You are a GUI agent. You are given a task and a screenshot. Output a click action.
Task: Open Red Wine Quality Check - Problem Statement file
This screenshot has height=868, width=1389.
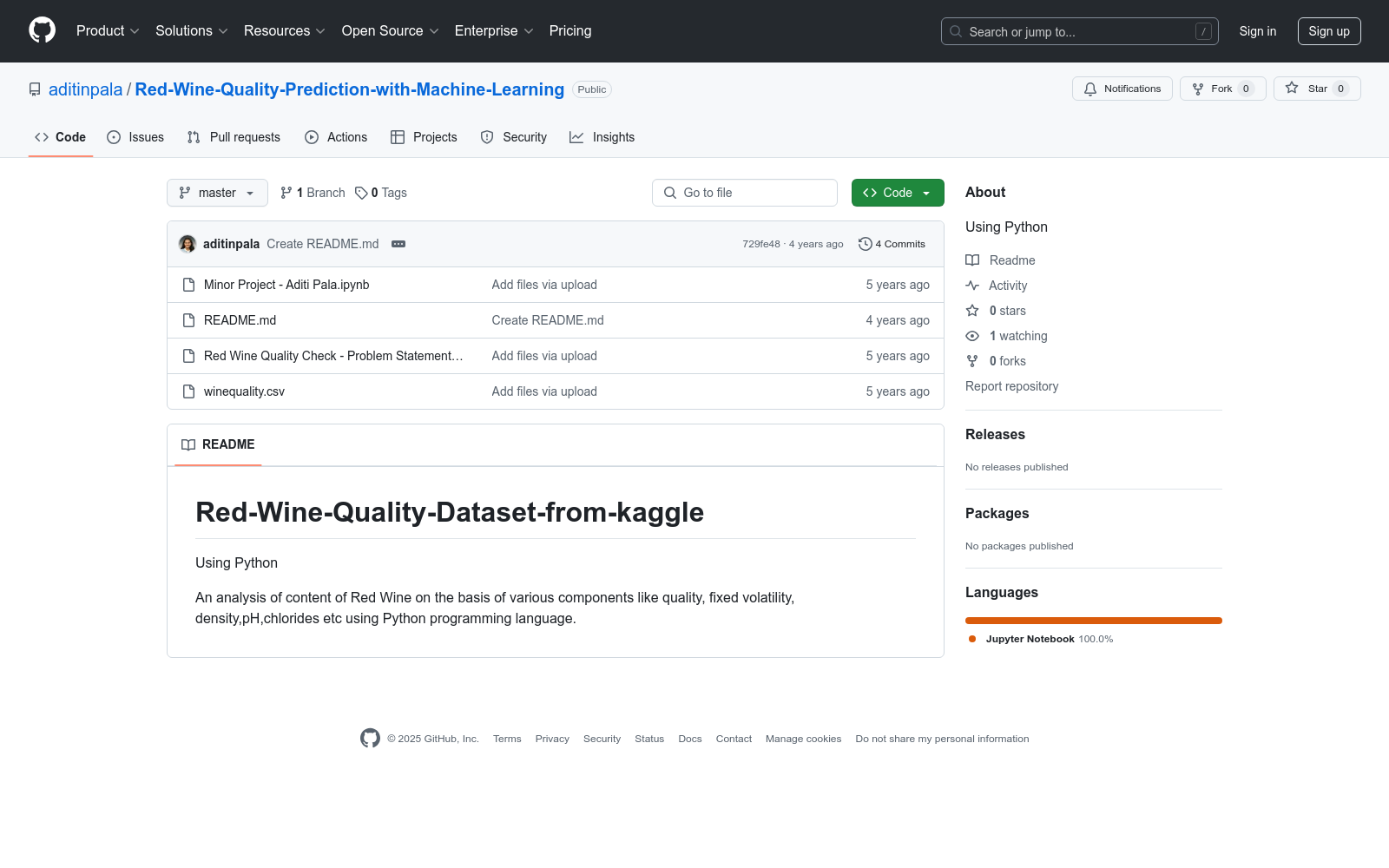coord(333,356)
